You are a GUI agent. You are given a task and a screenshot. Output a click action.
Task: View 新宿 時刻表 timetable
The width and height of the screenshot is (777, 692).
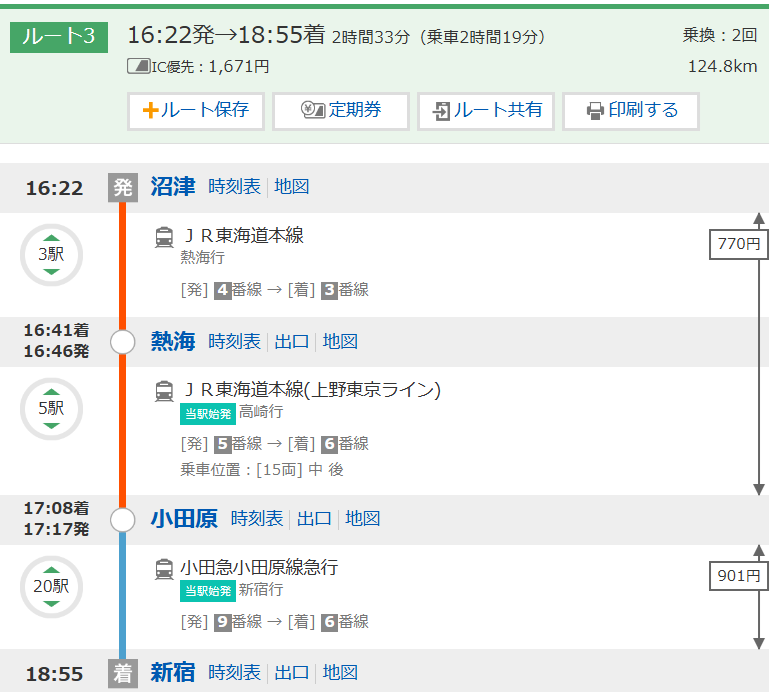pyautogui.click(x=234, y=673)
